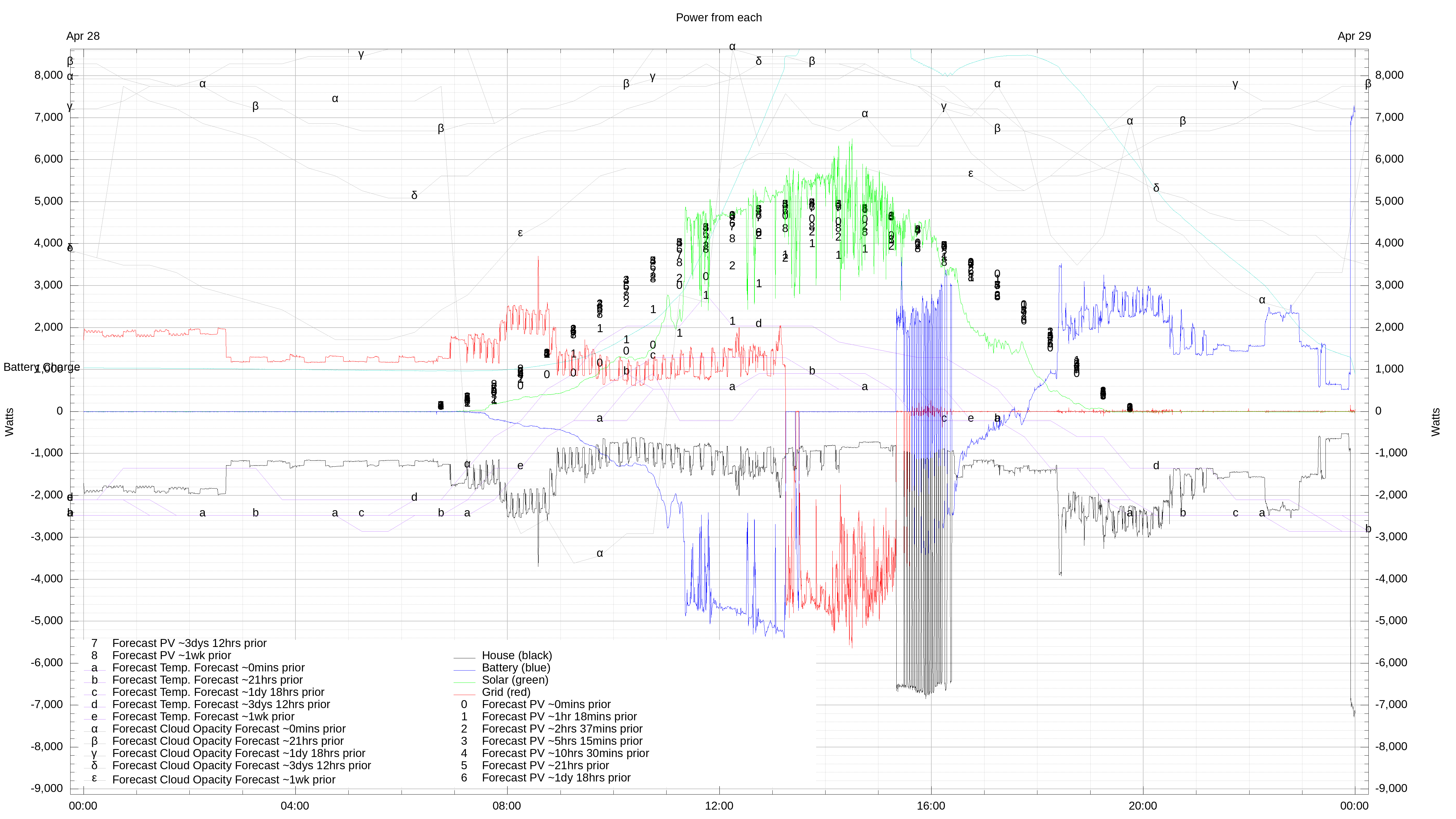Click the '00:00' label at the start of time axis
The width and height of the screenshot is (1456, 819).
[x=83, y=806]
